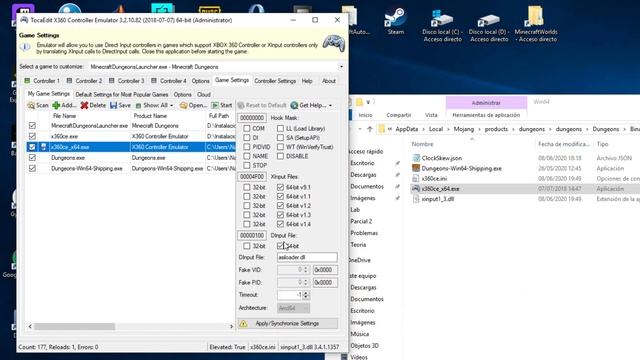Click the Mojang breadcrumb in Explorer path
Image resolution: width=640 pixels, height=360 pixels.
click(464, 129)
